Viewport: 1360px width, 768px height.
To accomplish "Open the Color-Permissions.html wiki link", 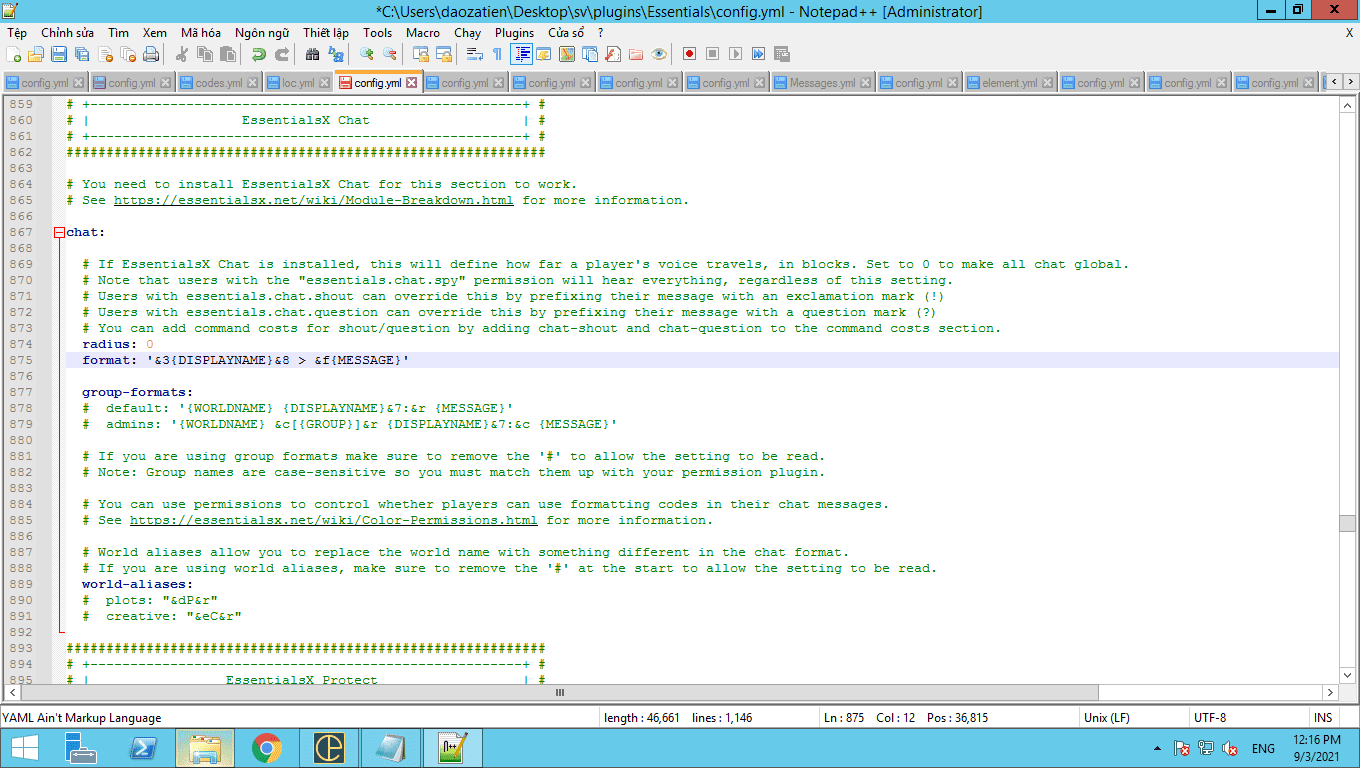I will (333, 520).
